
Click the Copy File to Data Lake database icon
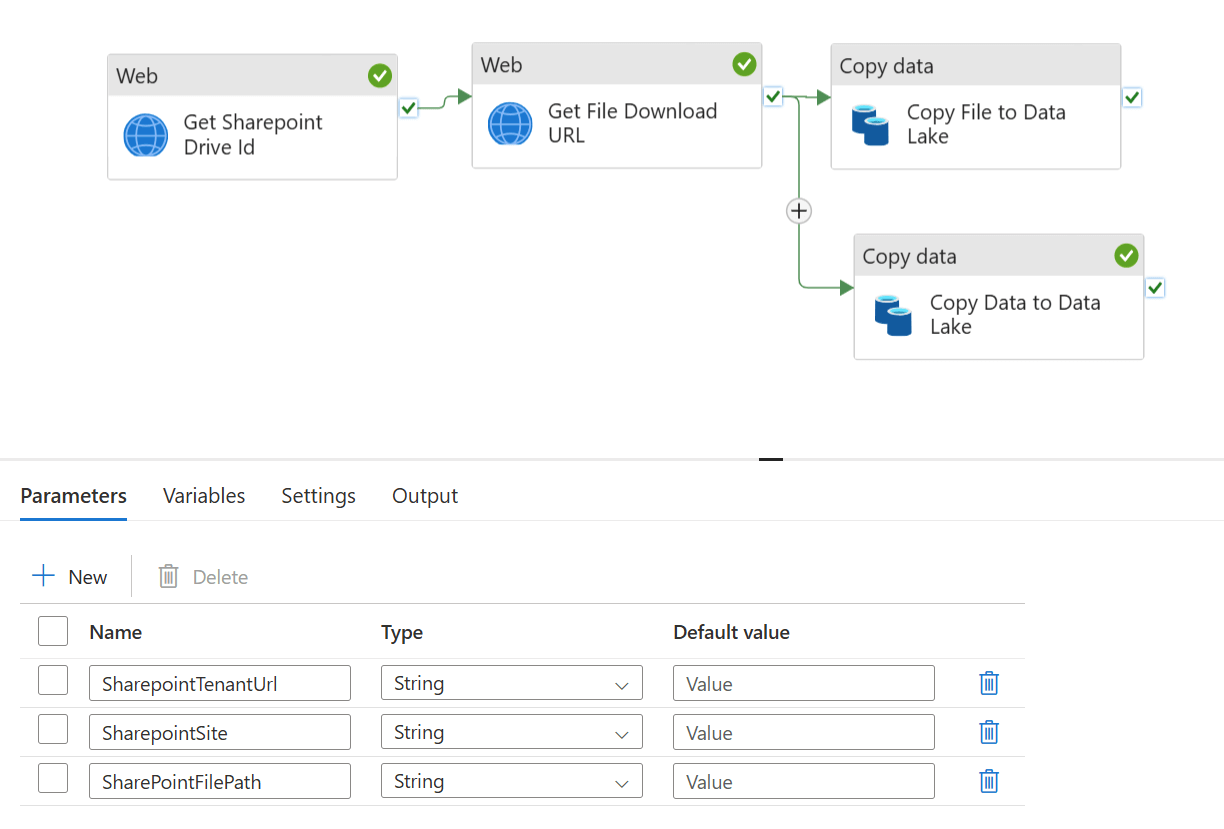point(870,125)
